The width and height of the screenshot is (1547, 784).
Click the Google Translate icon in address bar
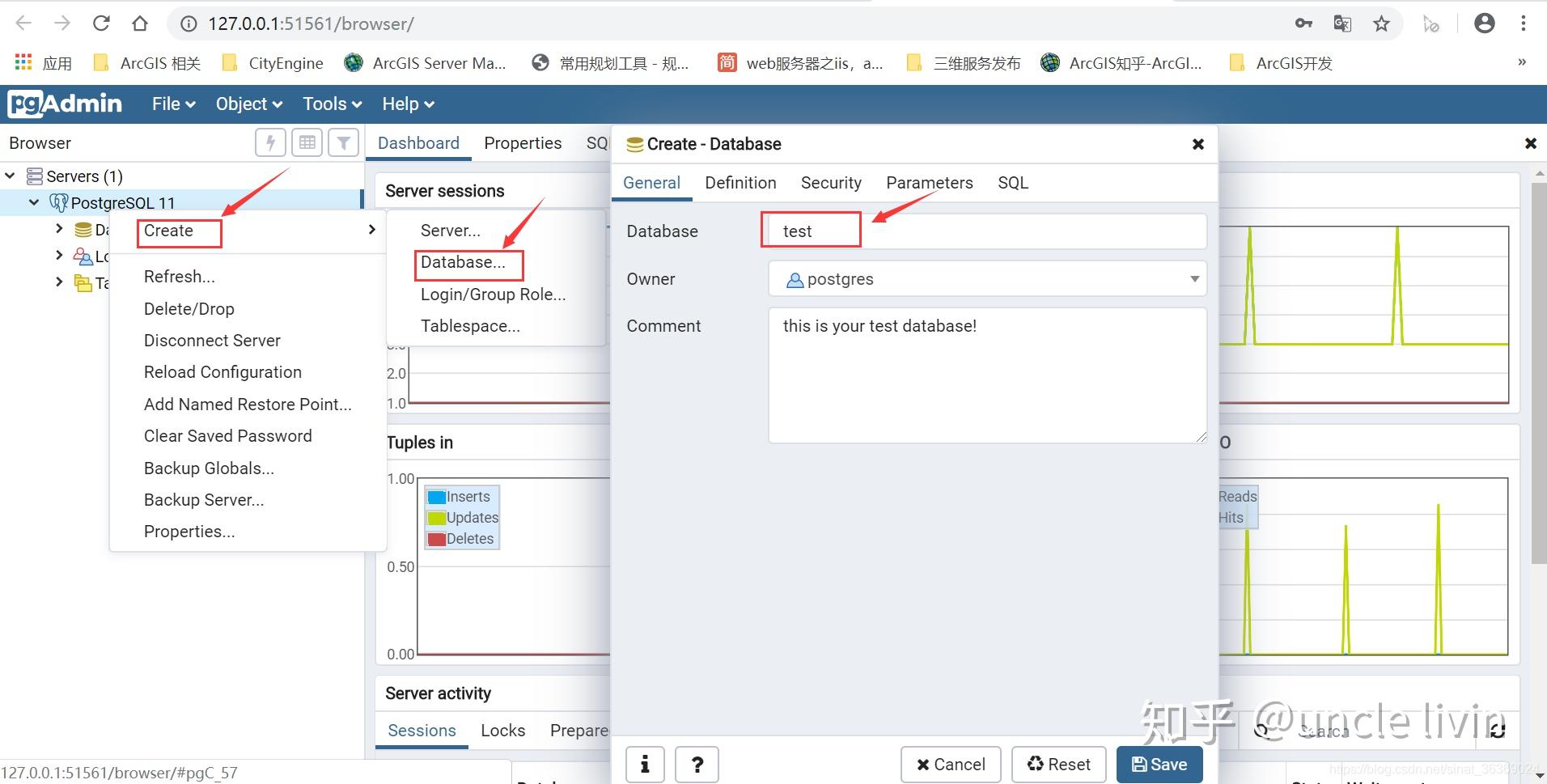click(x=1342, y=23)
